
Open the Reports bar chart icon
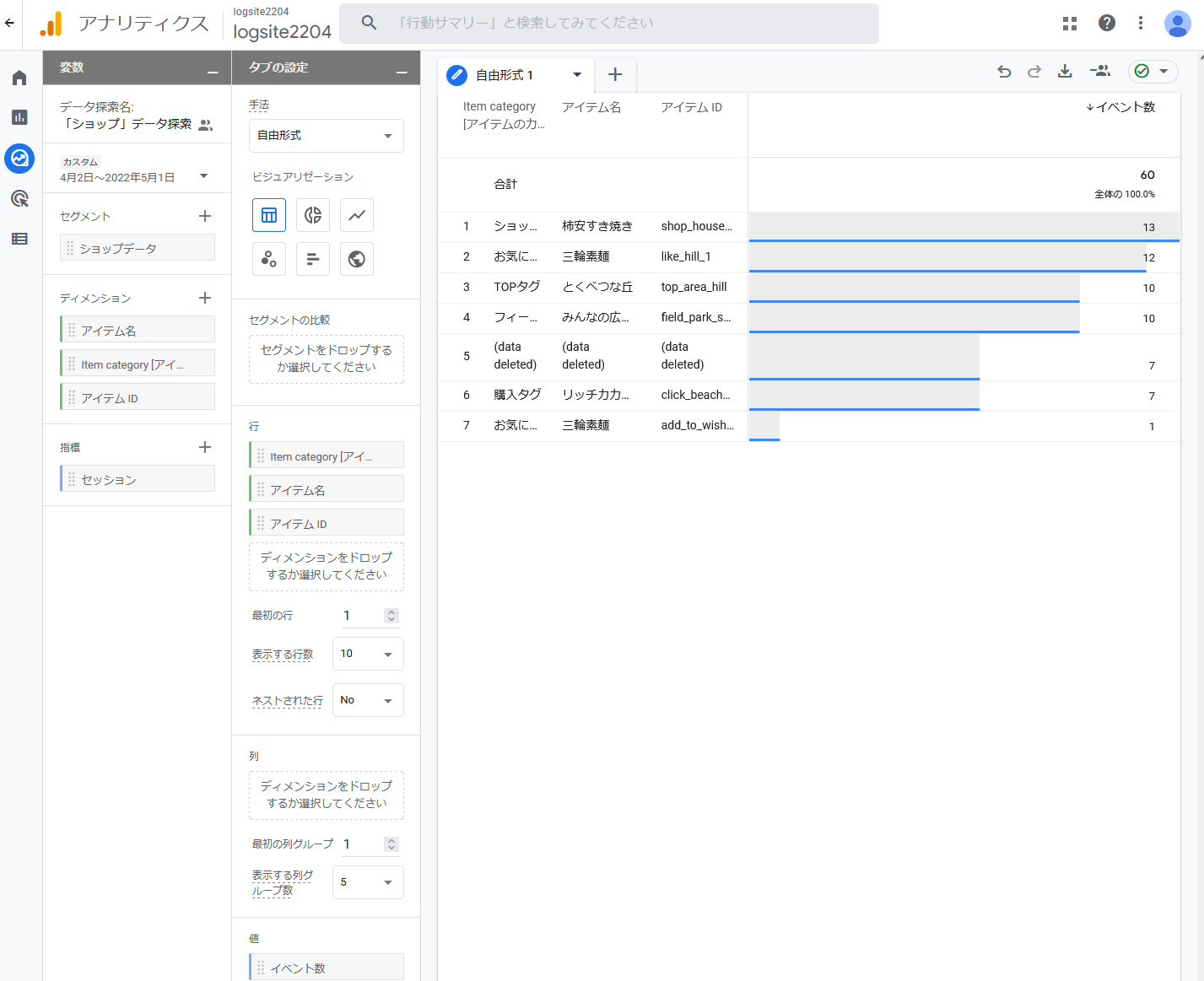pos(19,117)
